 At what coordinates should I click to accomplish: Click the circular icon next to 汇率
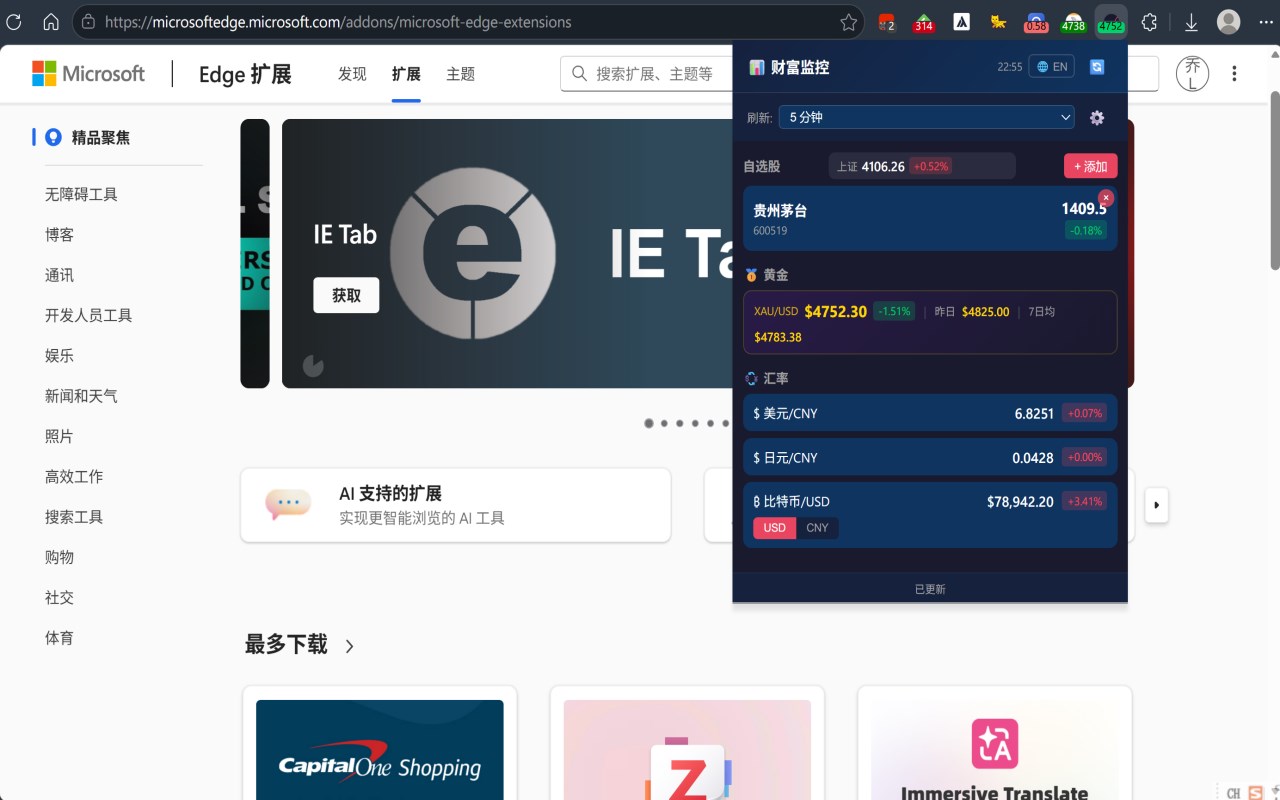751,378
